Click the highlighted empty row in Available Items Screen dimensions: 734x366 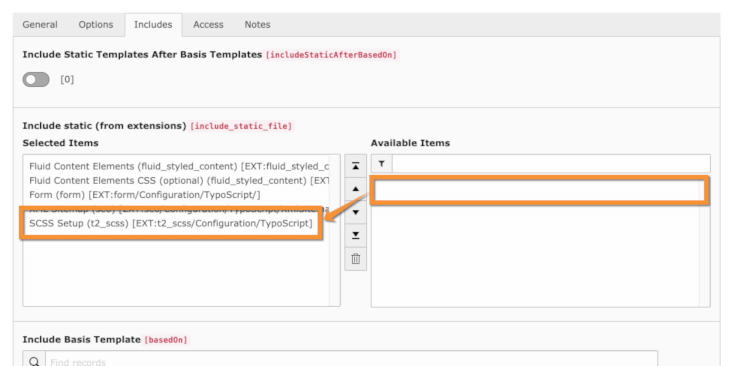[x=538, y=190]
